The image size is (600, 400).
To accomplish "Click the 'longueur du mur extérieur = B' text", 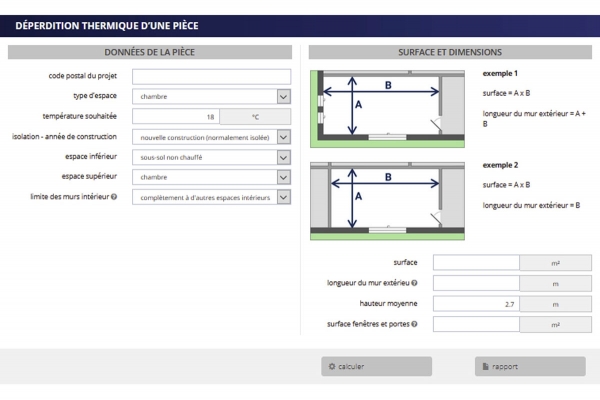I will [531, 205].
